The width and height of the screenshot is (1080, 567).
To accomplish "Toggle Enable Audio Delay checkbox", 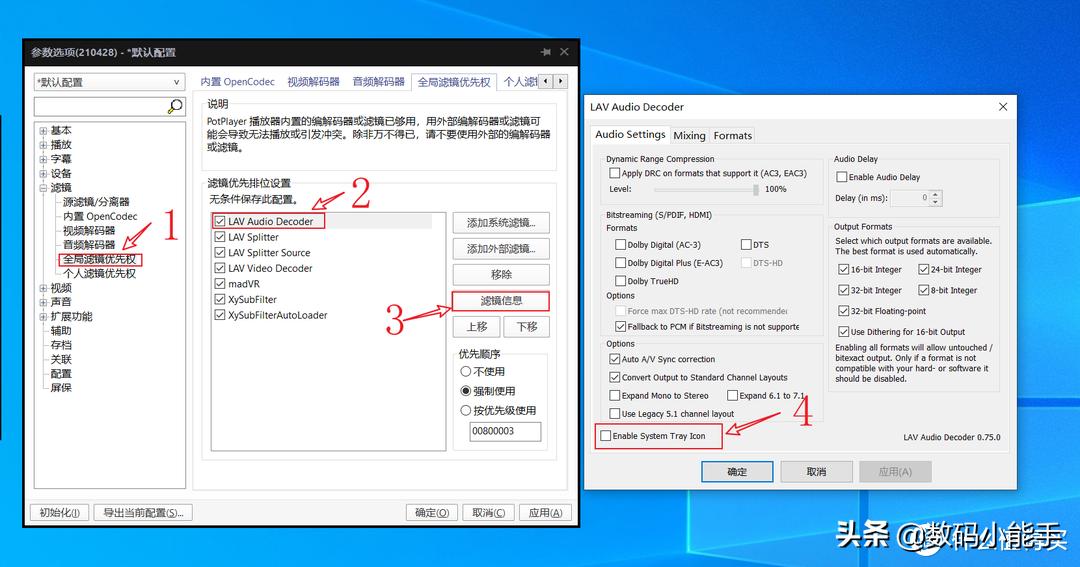I will [x=842, y=177].
